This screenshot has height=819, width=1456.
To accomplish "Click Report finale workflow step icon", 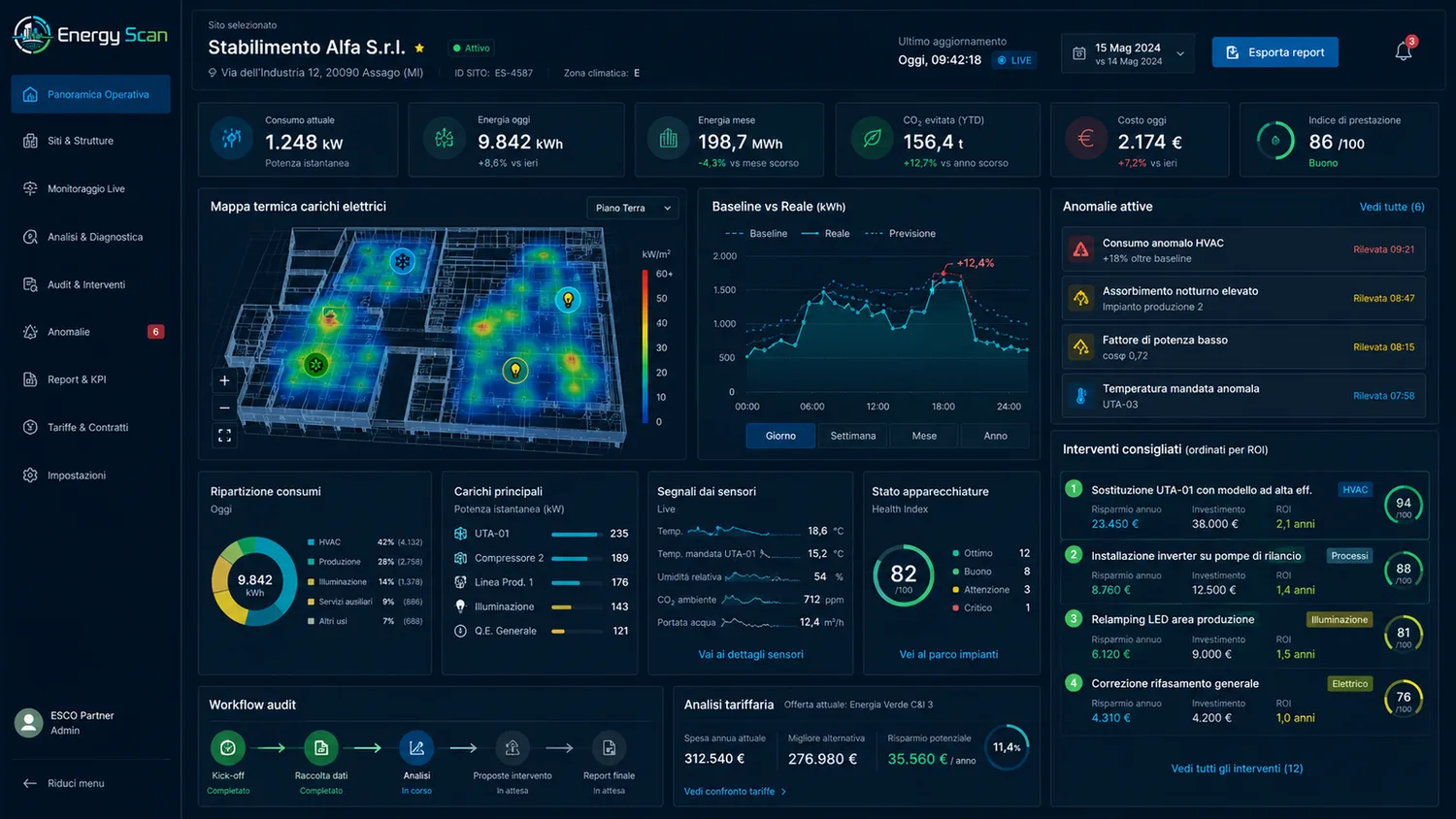I will point(610,748).
